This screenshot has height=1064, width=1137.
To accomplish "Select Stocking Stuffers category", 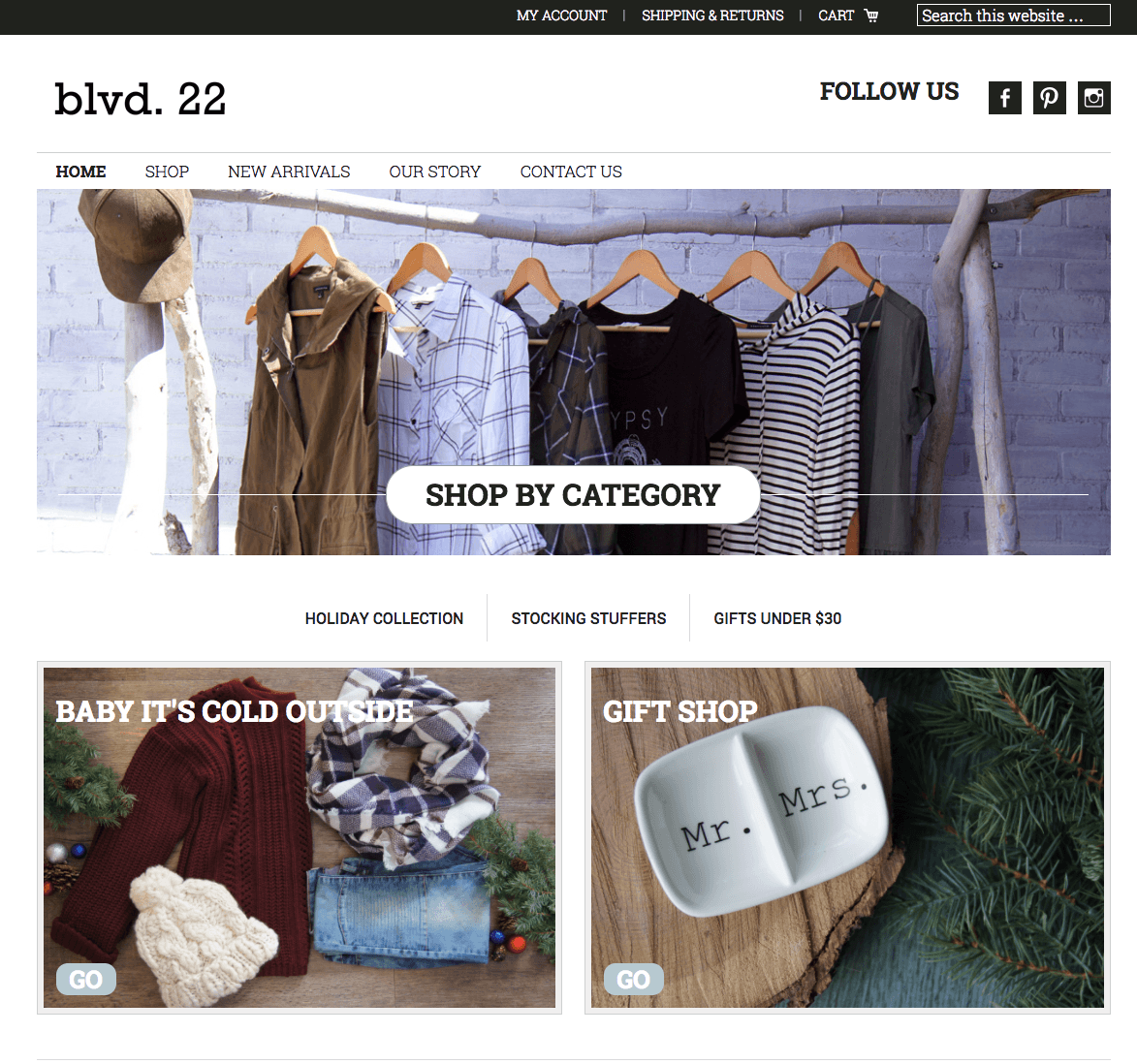I will click(588, 618).
